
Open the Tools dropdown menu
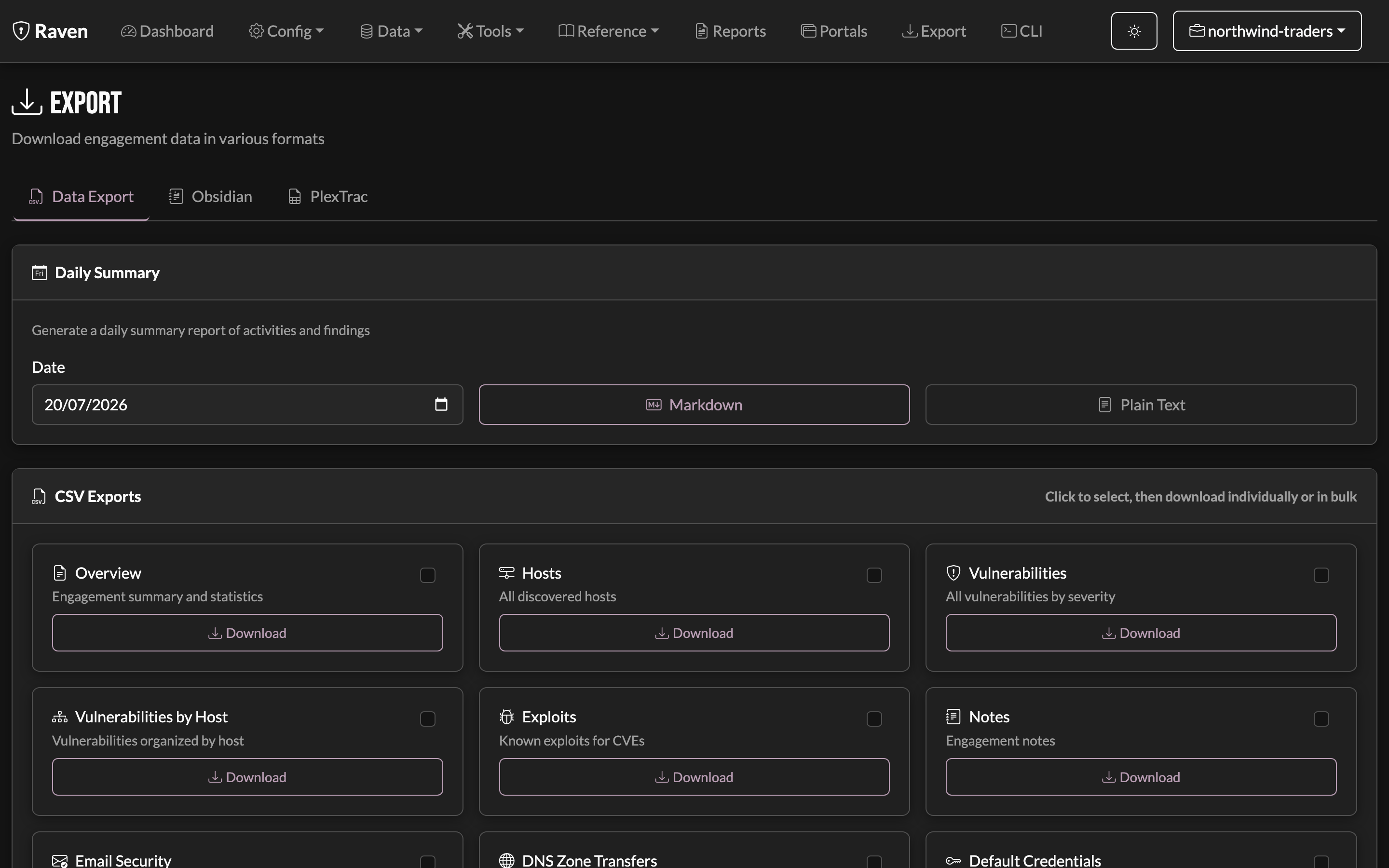click(x=491, y=31)
